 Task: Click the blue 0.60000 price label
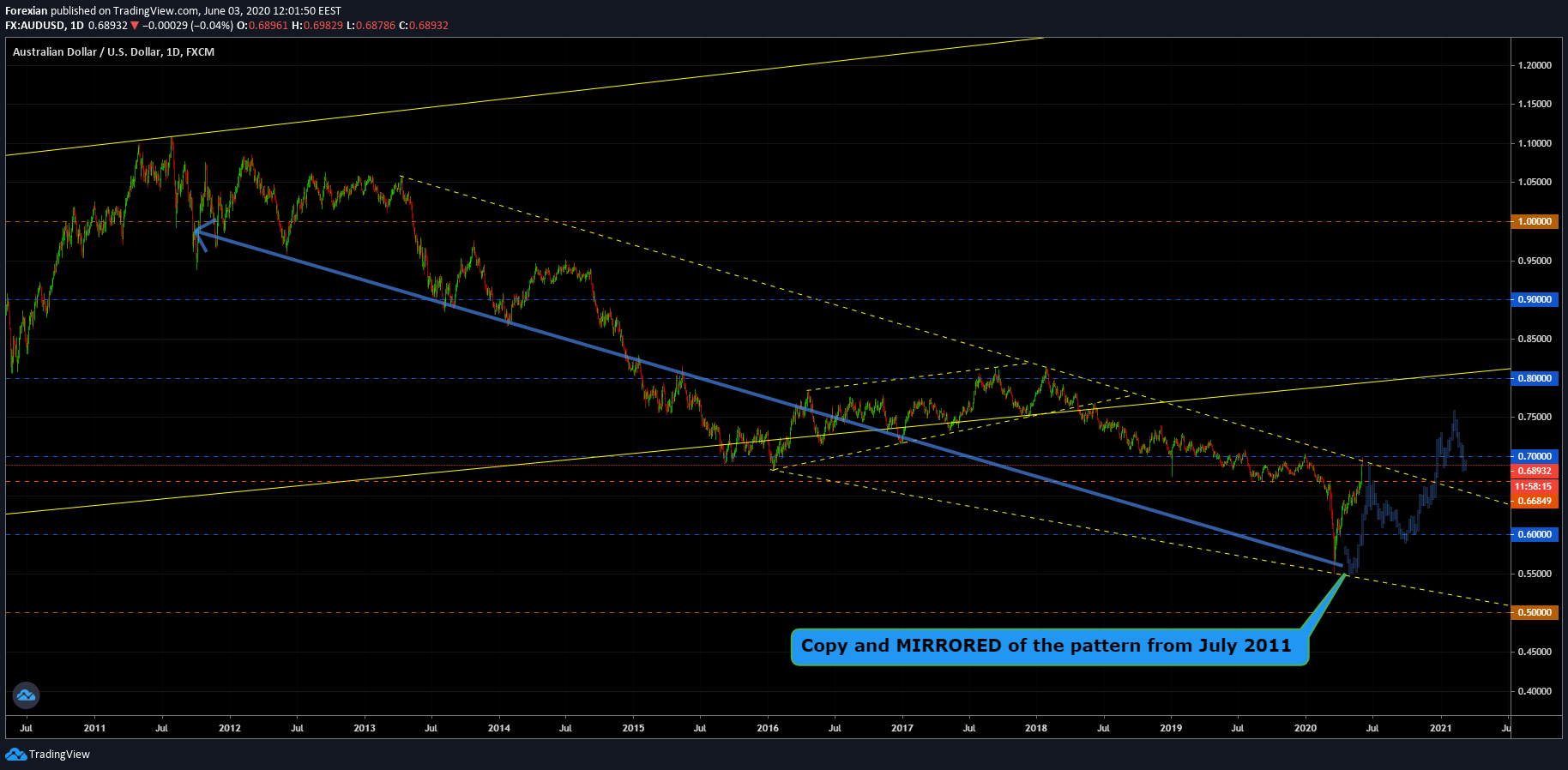1535,534
